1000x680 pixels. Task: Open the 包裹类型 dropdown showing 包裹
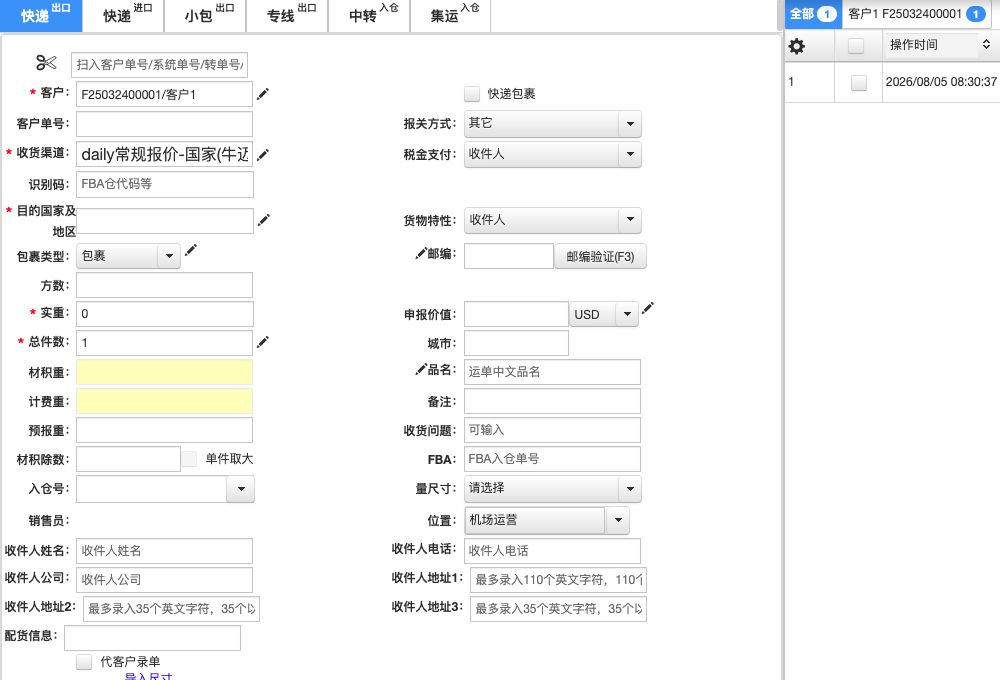(x=128, y=256)
